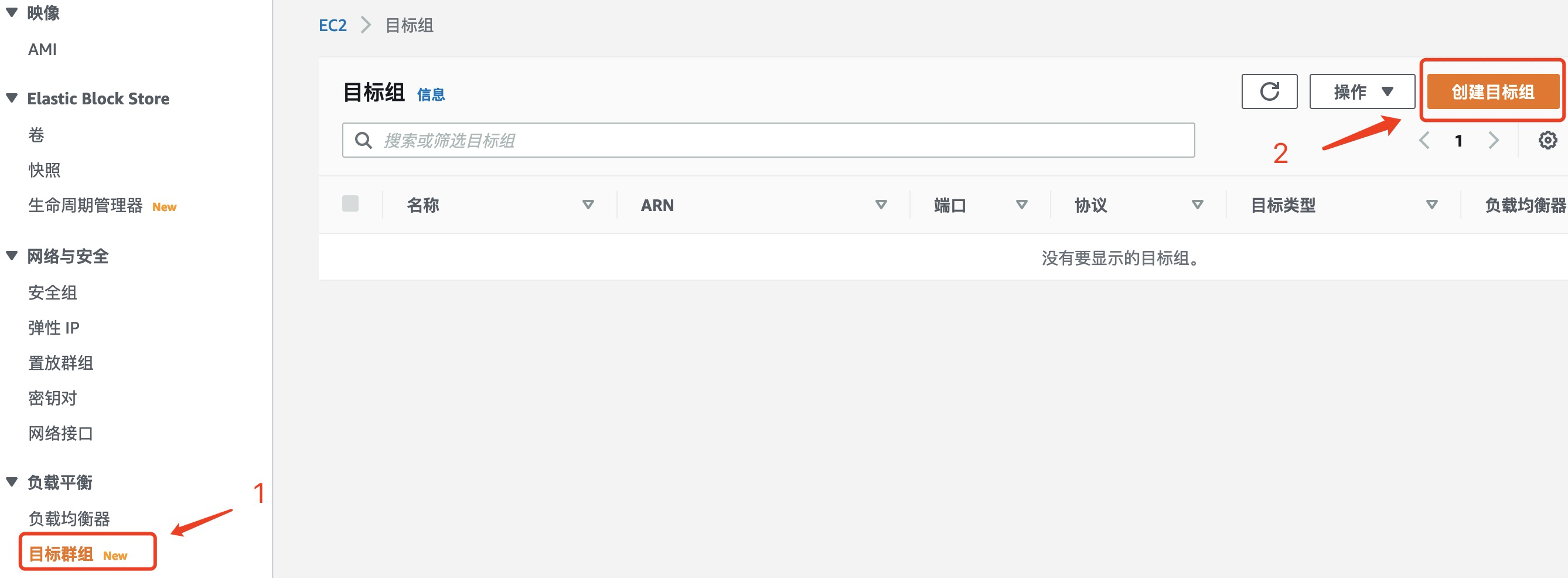Click the refresh icon button

1269,92
